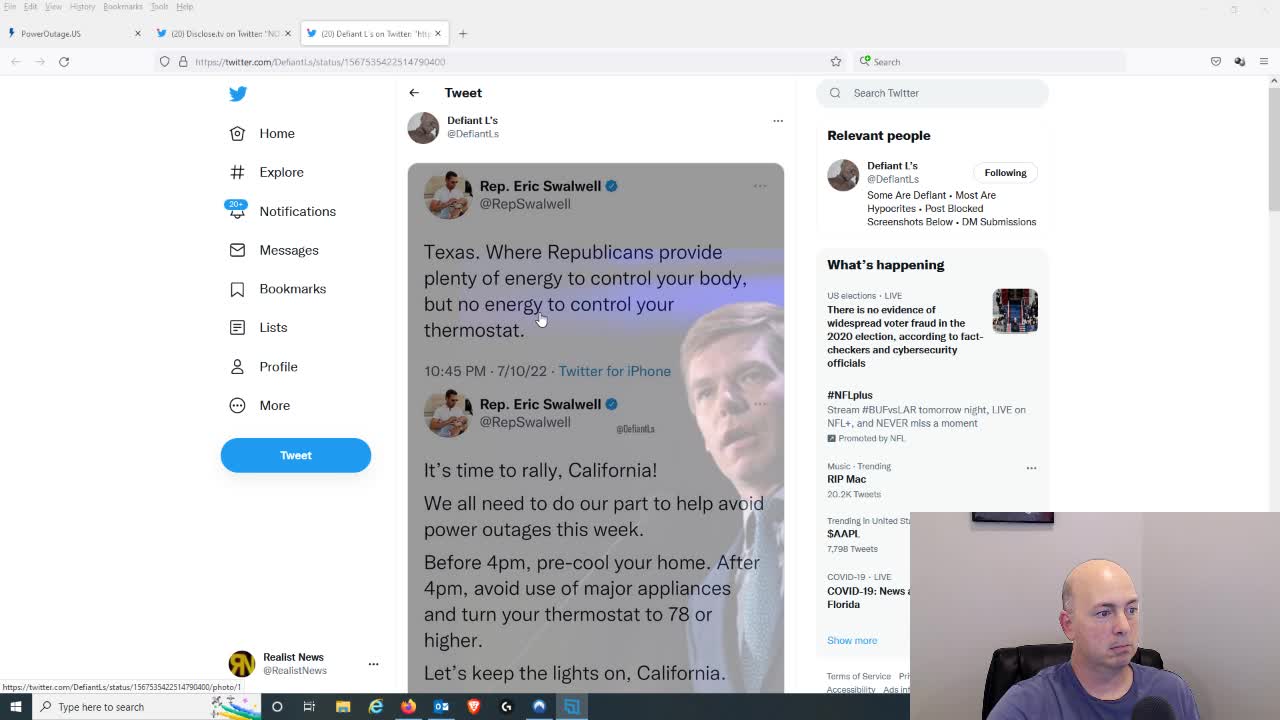The image size is (1280, 720).
Task: Bookmark this page with the star
Action: pos(836,62)
